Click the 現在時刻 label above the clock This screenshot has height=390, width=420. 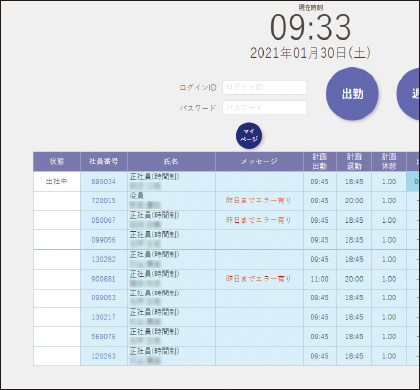(311, 7)
